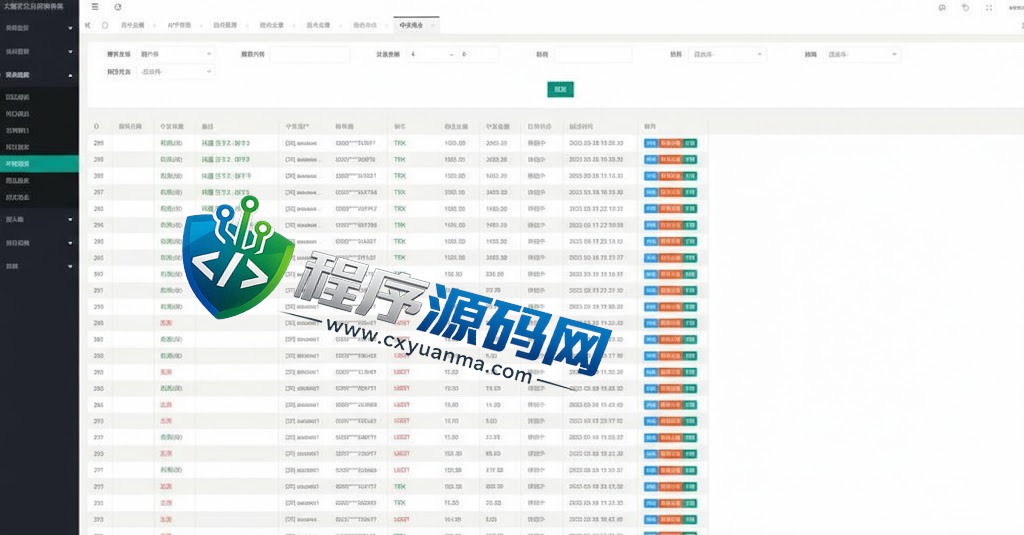This screenshot has width=1024, height=535.
Task: Click the fullscreen dots icon in header
Action: (989, 8)
